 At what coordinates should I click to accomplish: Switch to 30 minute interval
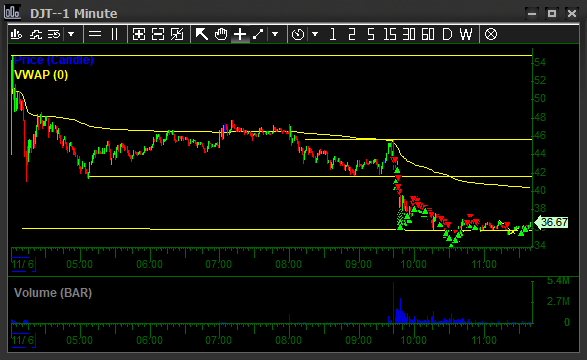pyautogui.click(x=409, y=34)
